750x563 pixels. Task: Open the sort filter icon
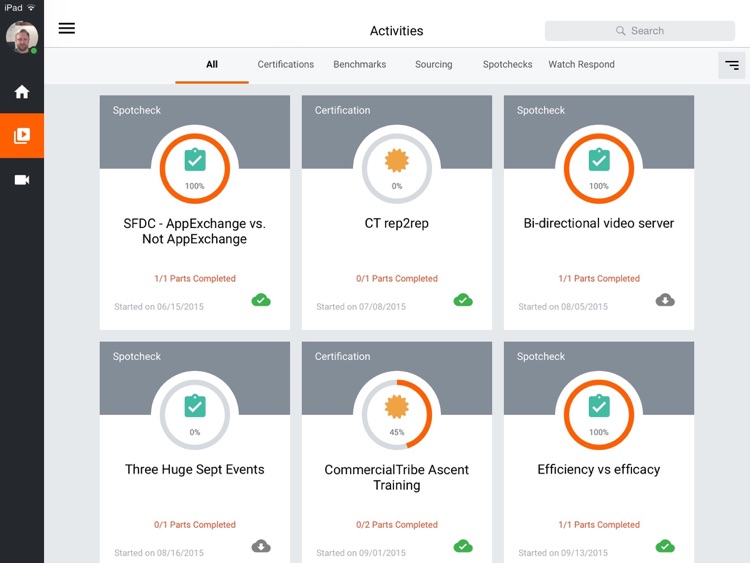[731, 65]
